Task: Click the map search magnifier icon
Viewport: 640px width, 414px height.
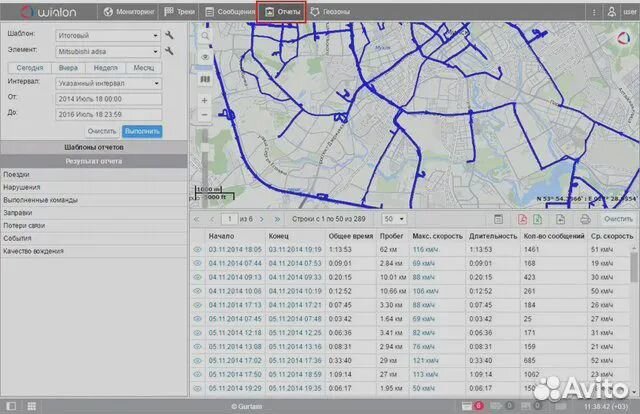Action: 205,36
